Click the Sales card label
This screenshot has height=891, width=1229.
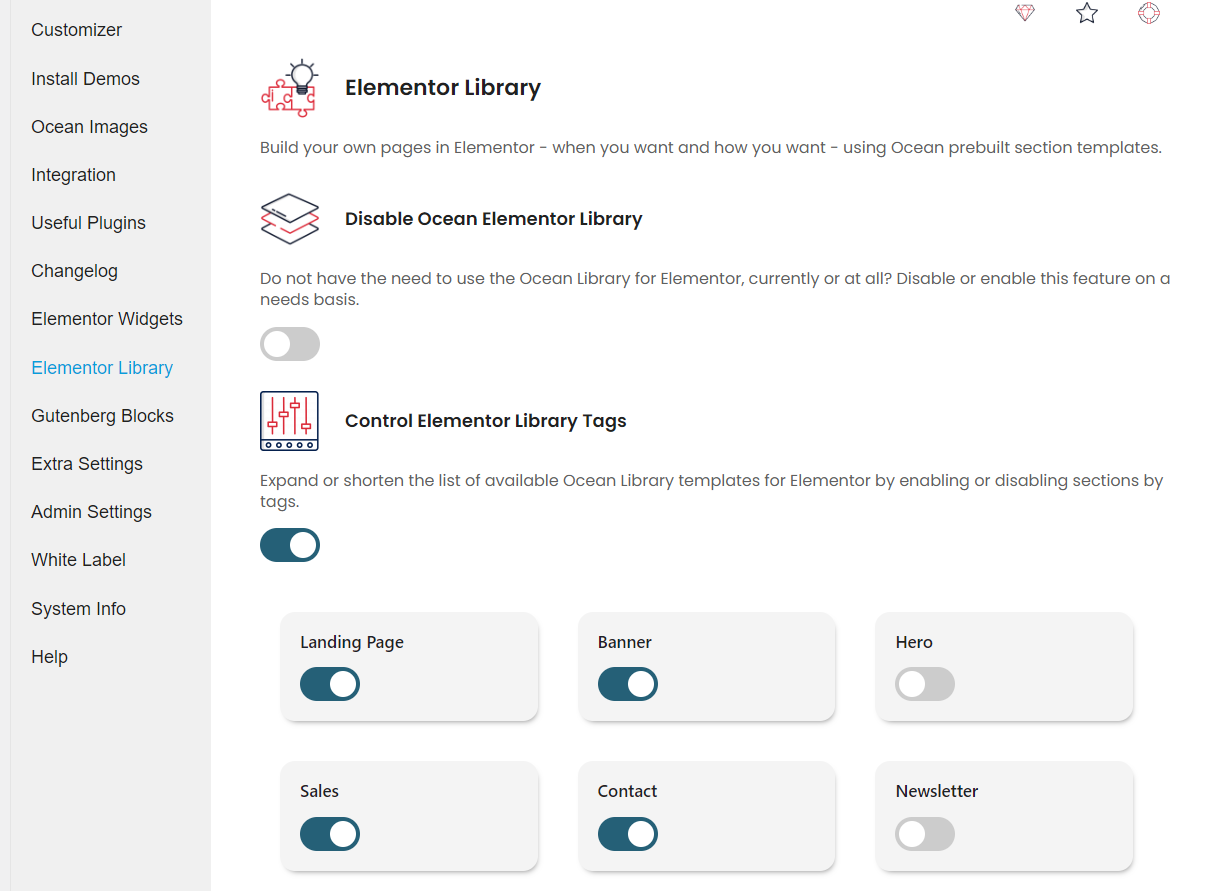pyautogui.click(x=320, y=791)
